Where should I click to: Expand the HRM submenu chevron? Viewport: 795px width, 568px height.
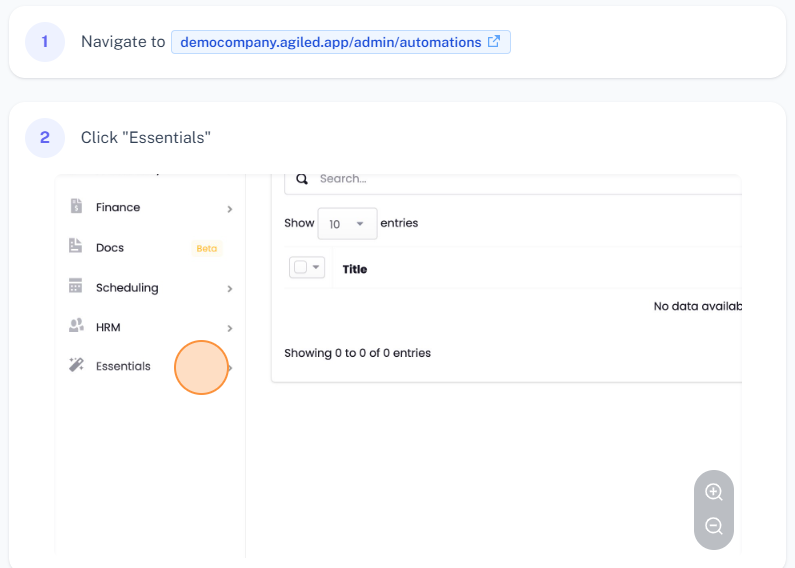pos(230,328)
